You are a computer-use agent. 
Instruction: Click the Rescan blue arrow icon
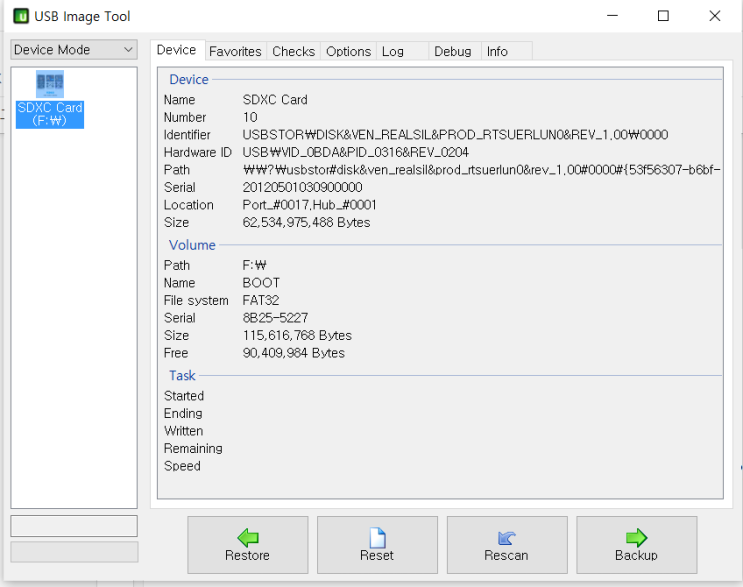pos(507,538)
